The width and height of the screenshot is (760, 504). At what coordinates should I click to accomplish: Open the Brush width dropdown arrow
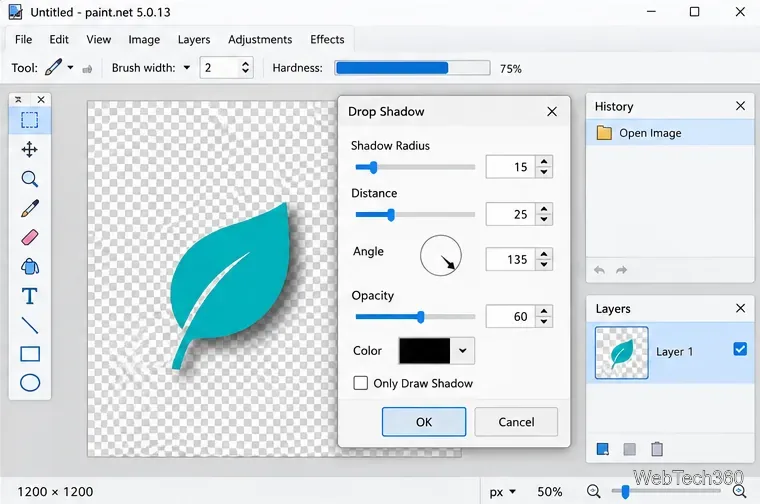(x=187, y=68)
